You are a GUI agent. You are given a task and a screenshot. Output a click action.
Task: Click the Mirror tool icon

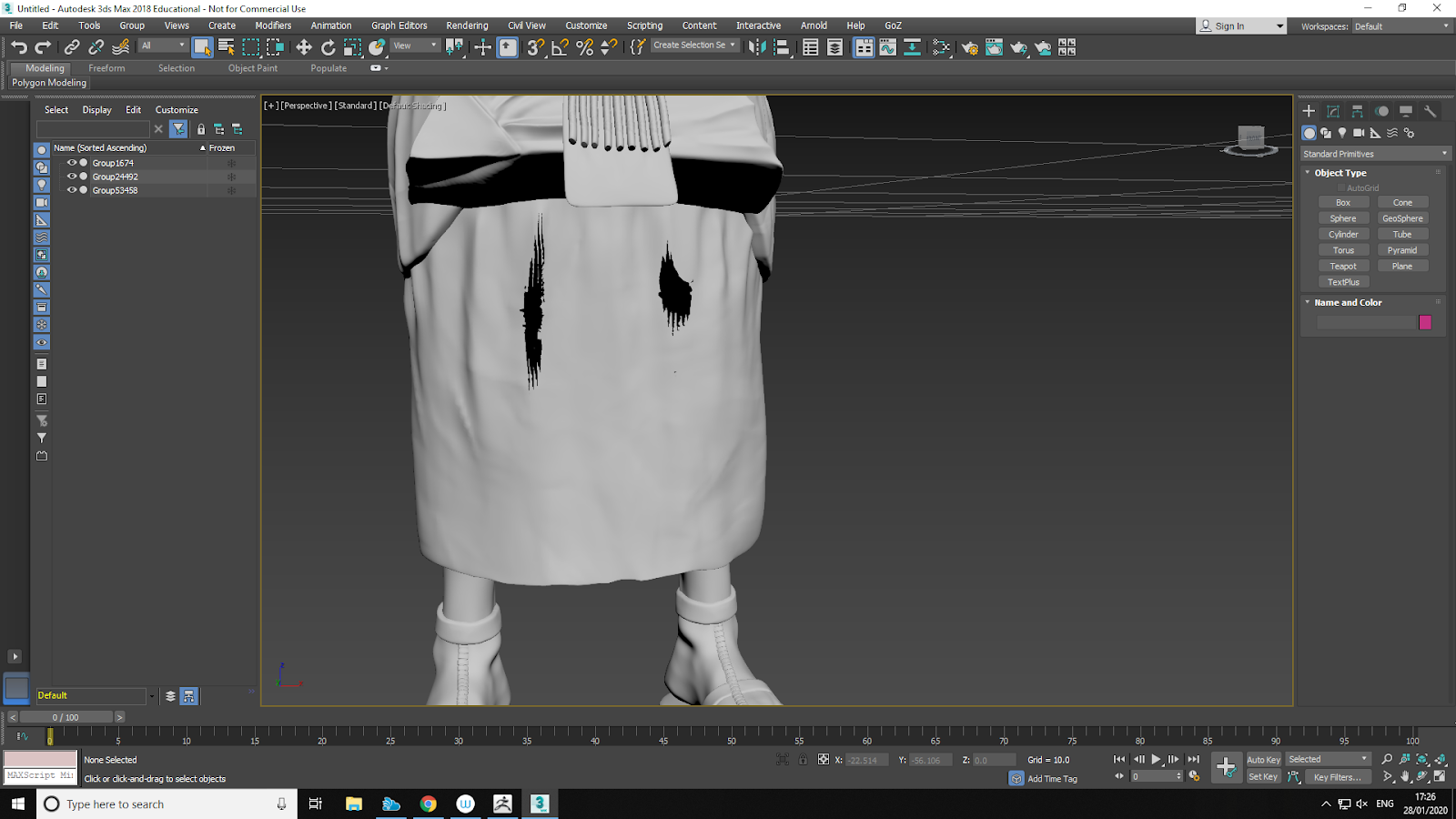756,47
